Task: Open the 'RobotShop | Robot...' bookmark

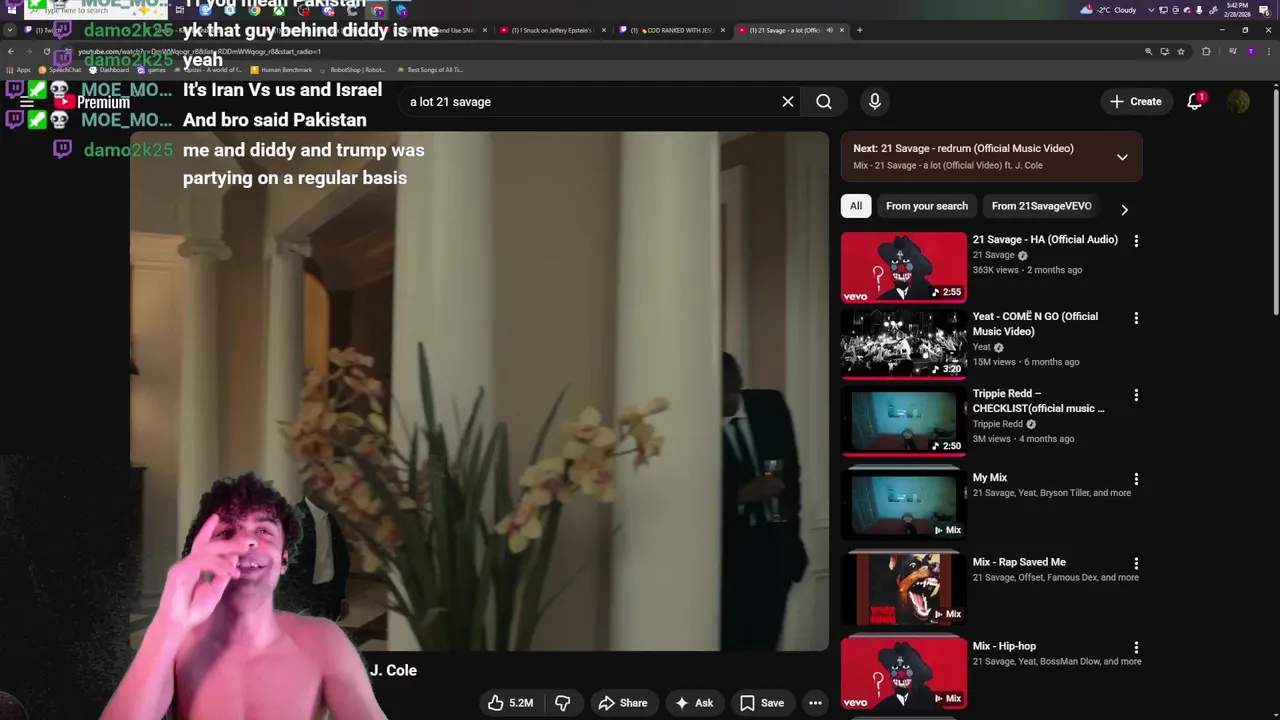Action: [353, 70]
